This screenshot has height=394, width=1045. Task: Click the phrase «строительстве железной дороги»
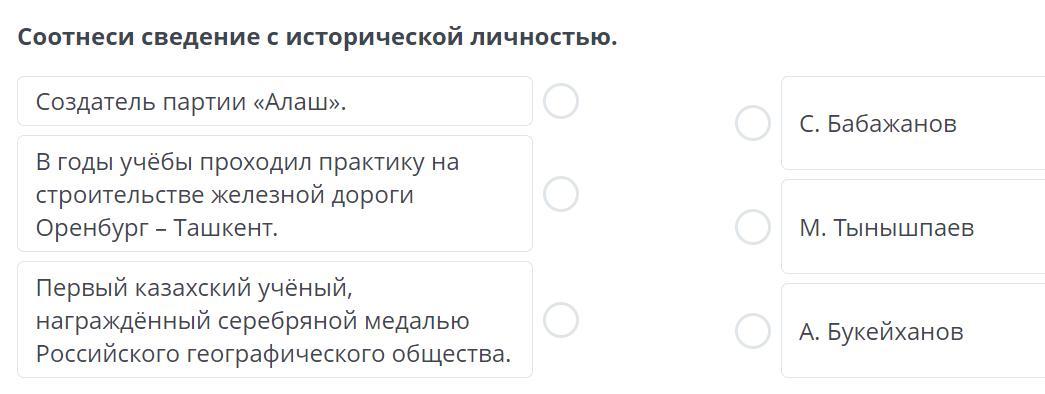225,195
